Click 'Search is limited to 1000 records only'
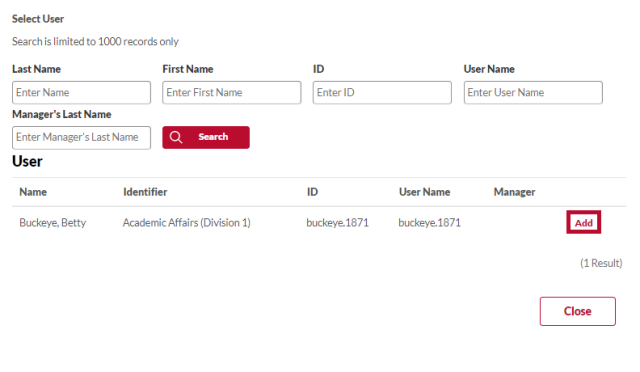The width and height of the screenshot is (640, 372). 95,42
